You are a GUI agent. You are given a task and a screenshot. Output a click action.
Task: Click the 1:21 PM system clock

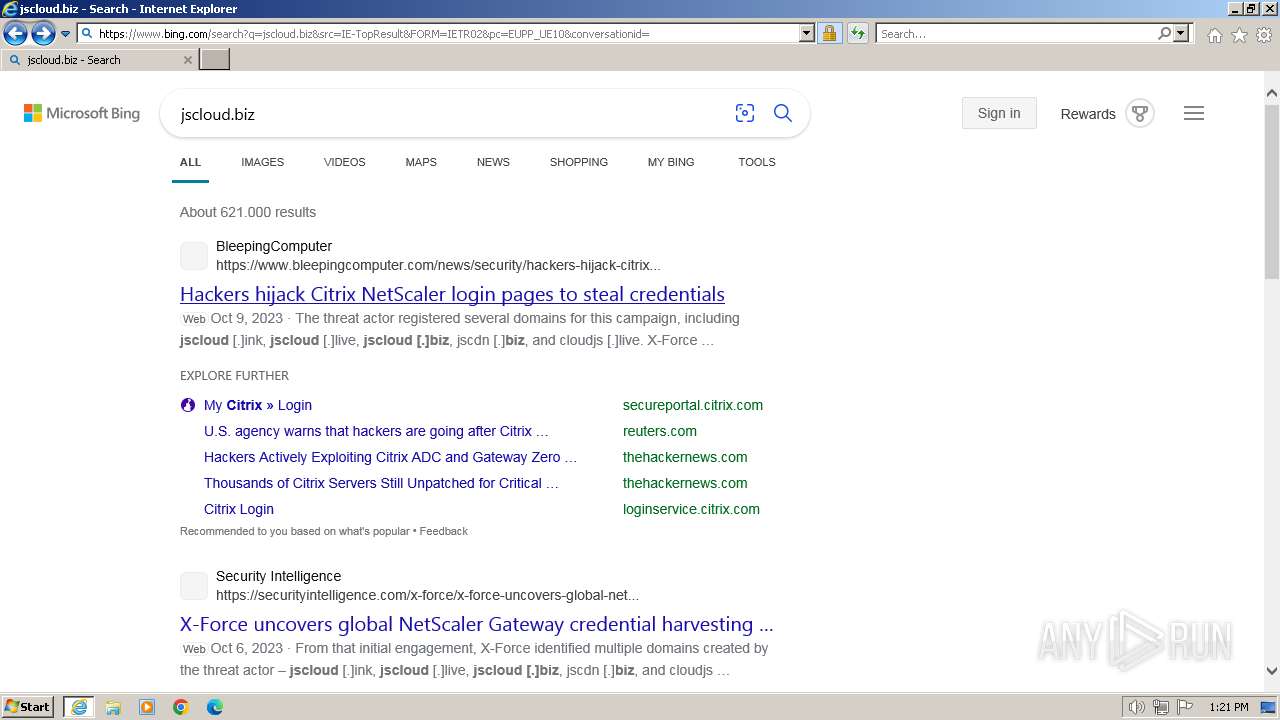point(1229,707)
